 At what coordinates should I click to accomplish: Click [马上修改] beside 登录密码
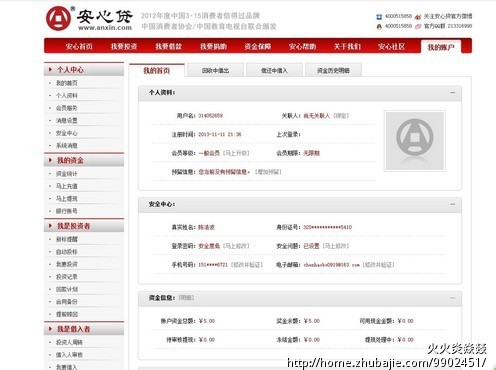(x=236, y=246)
